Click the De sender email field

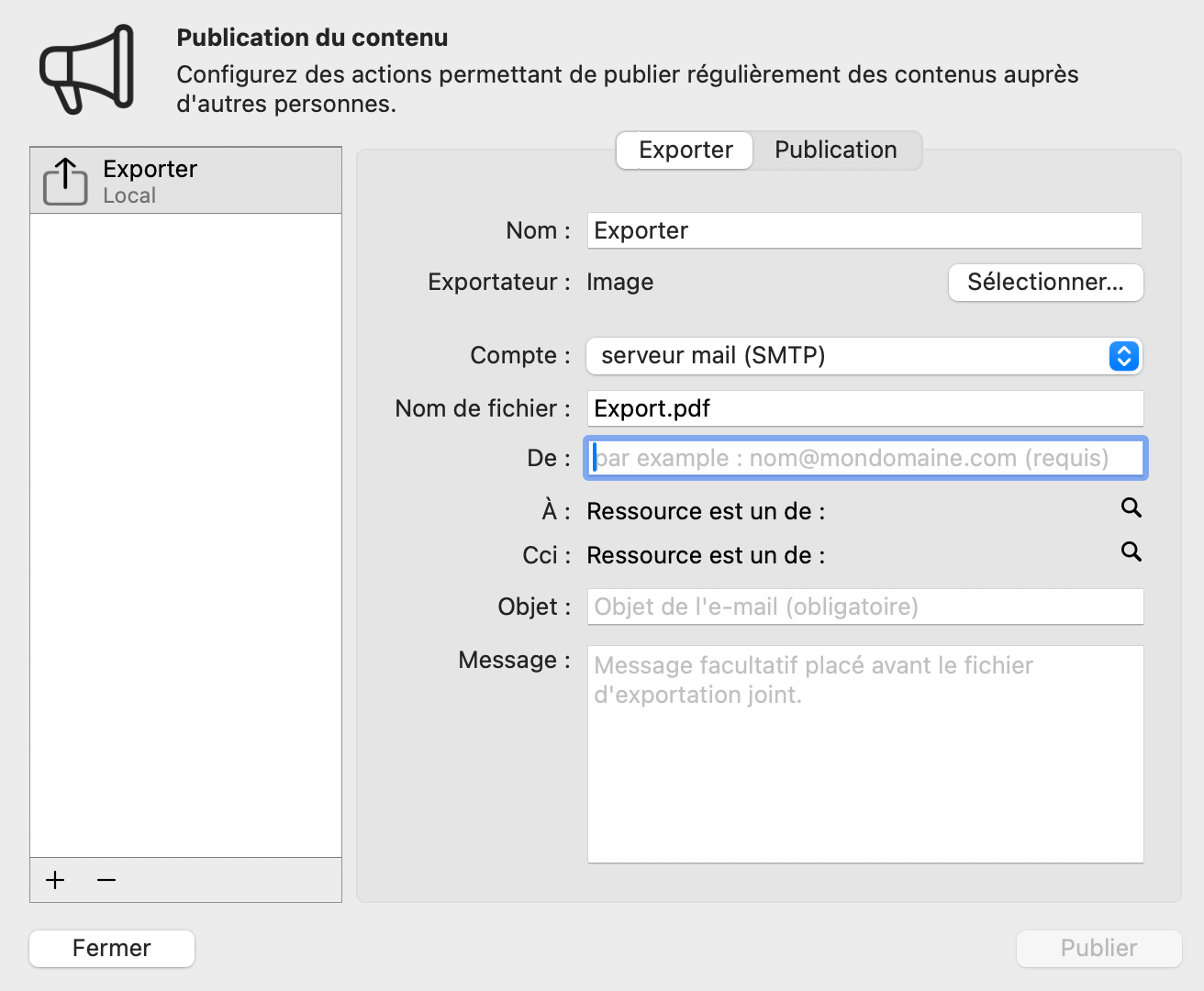point(864,458)
